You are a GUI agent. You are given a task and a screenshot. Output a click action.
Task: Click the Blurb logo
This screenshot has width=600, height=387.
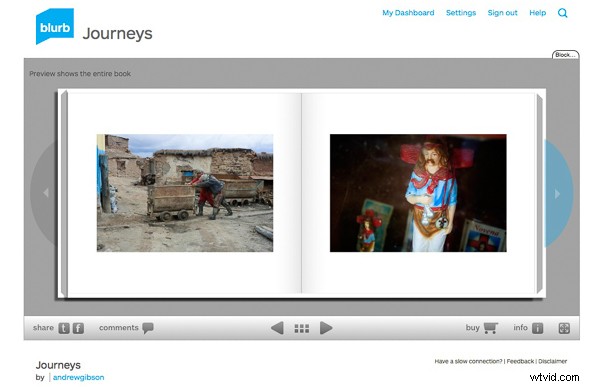55,26
